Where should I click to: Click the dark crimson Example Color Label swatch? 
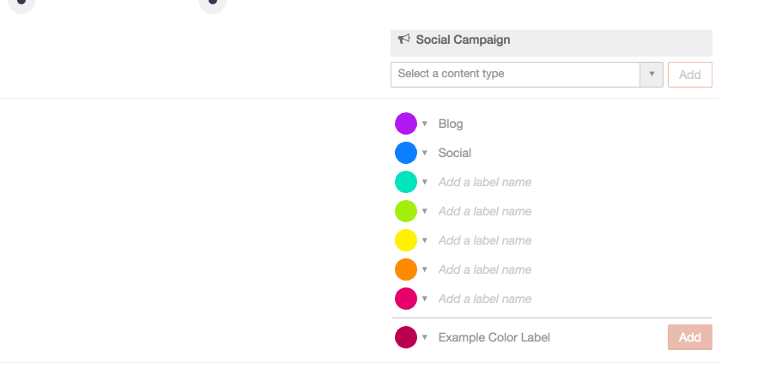click(406, 337)
